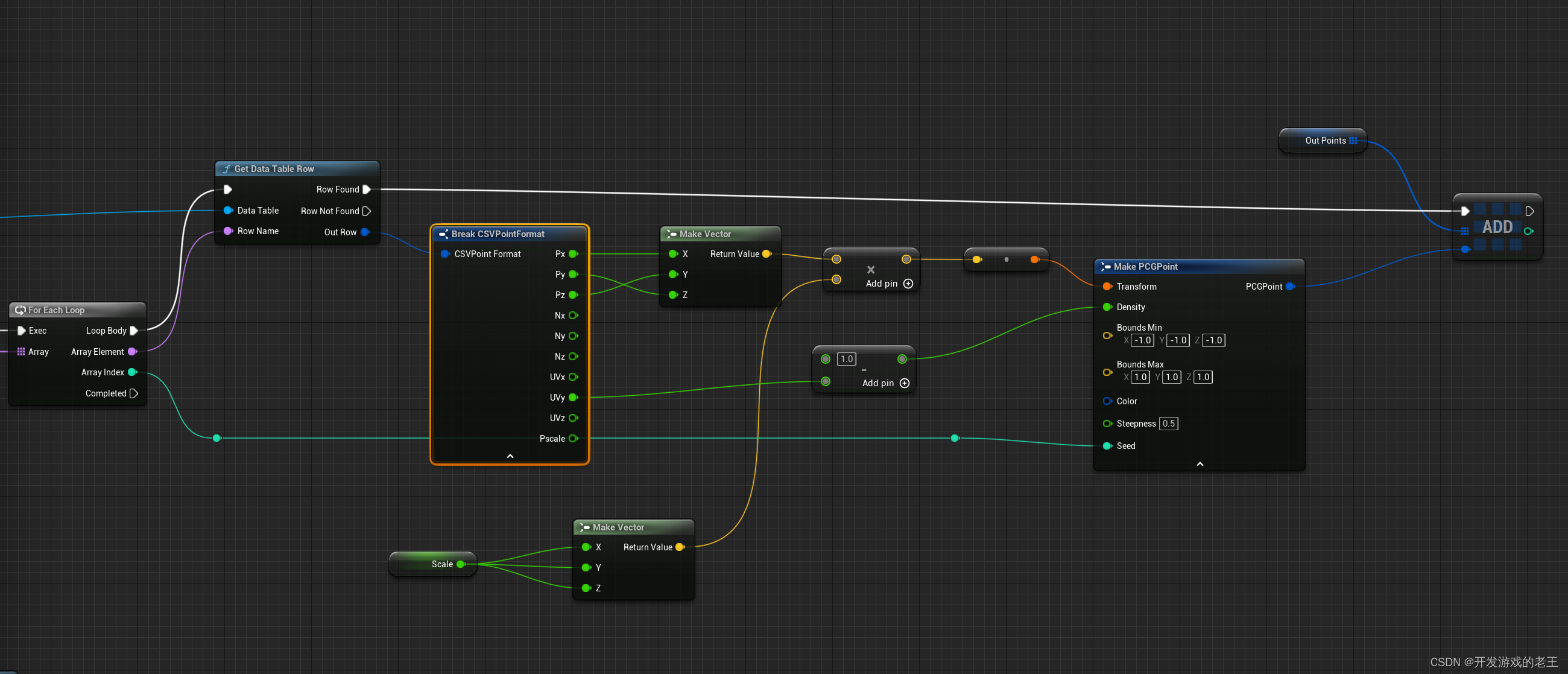Click the Array Element output pin
Screen dimensions: 1568x674
point(132,351)
